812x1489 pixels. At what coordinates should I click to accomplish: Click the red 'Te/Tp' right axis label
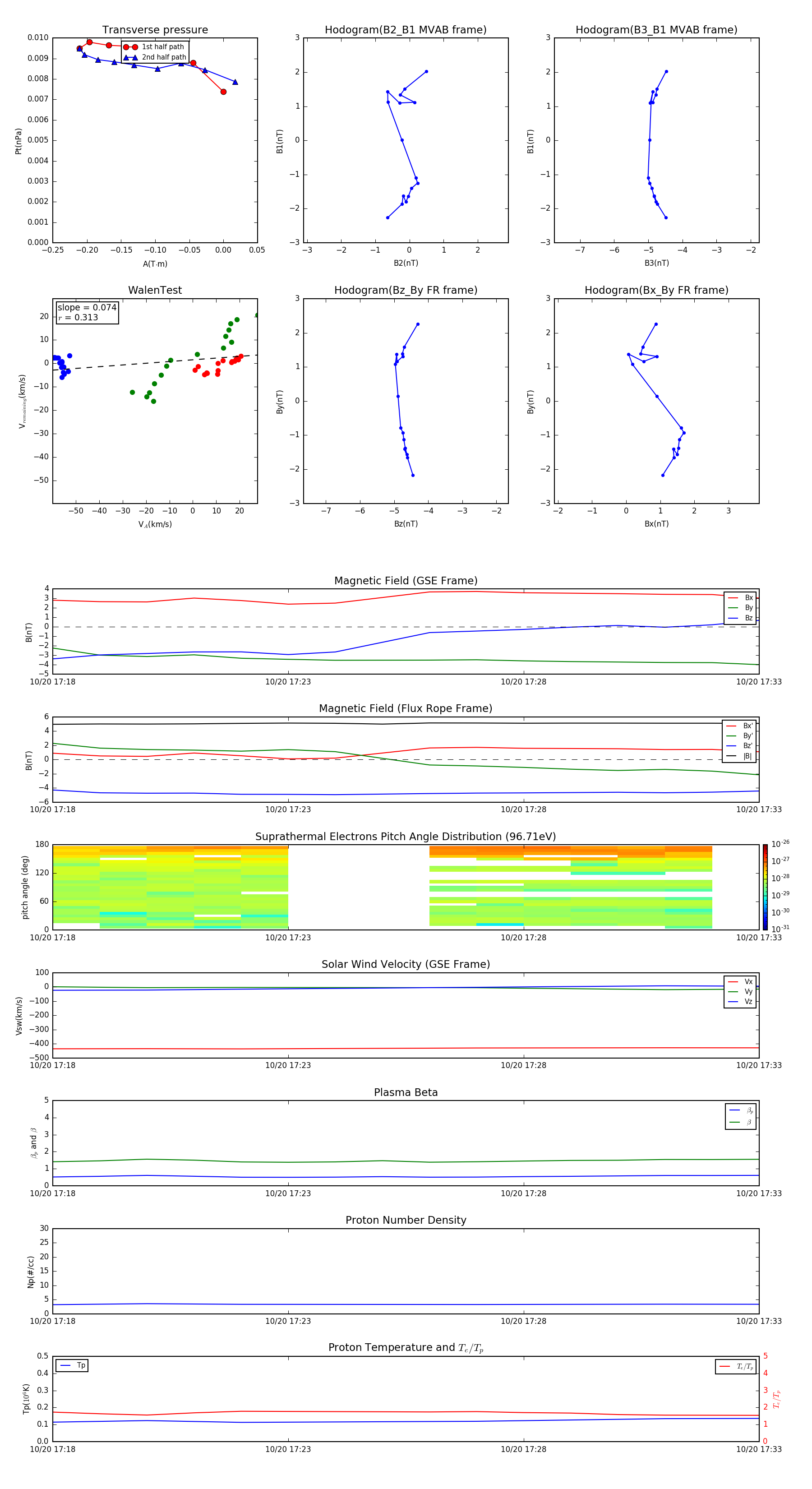pyautogui.click(x=776, y=1399)
